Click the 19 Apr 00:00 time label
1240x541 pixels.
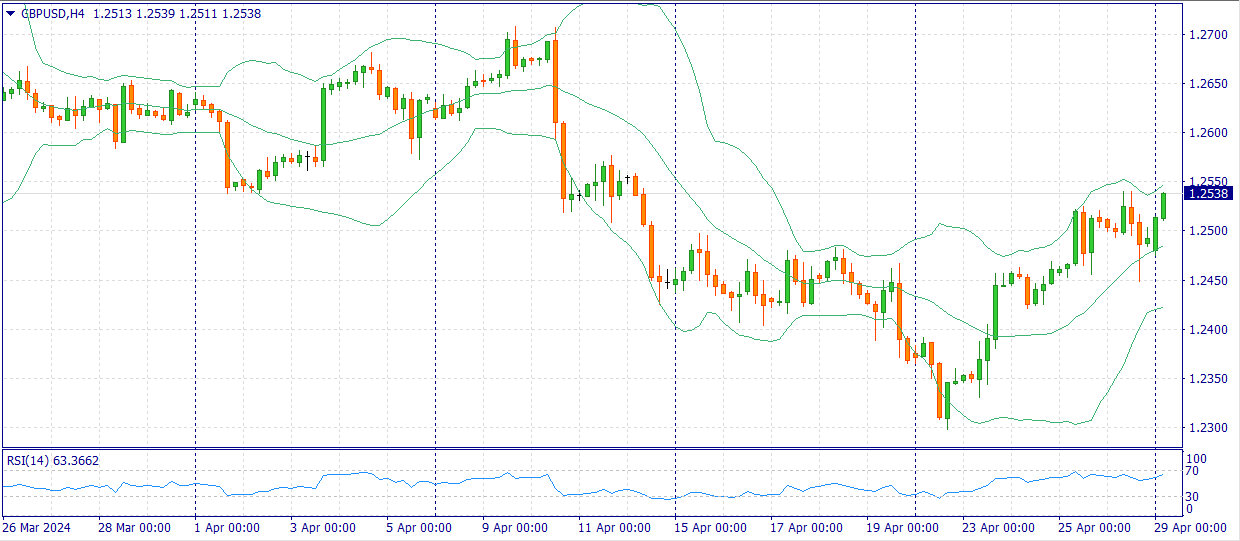[902, 528]
